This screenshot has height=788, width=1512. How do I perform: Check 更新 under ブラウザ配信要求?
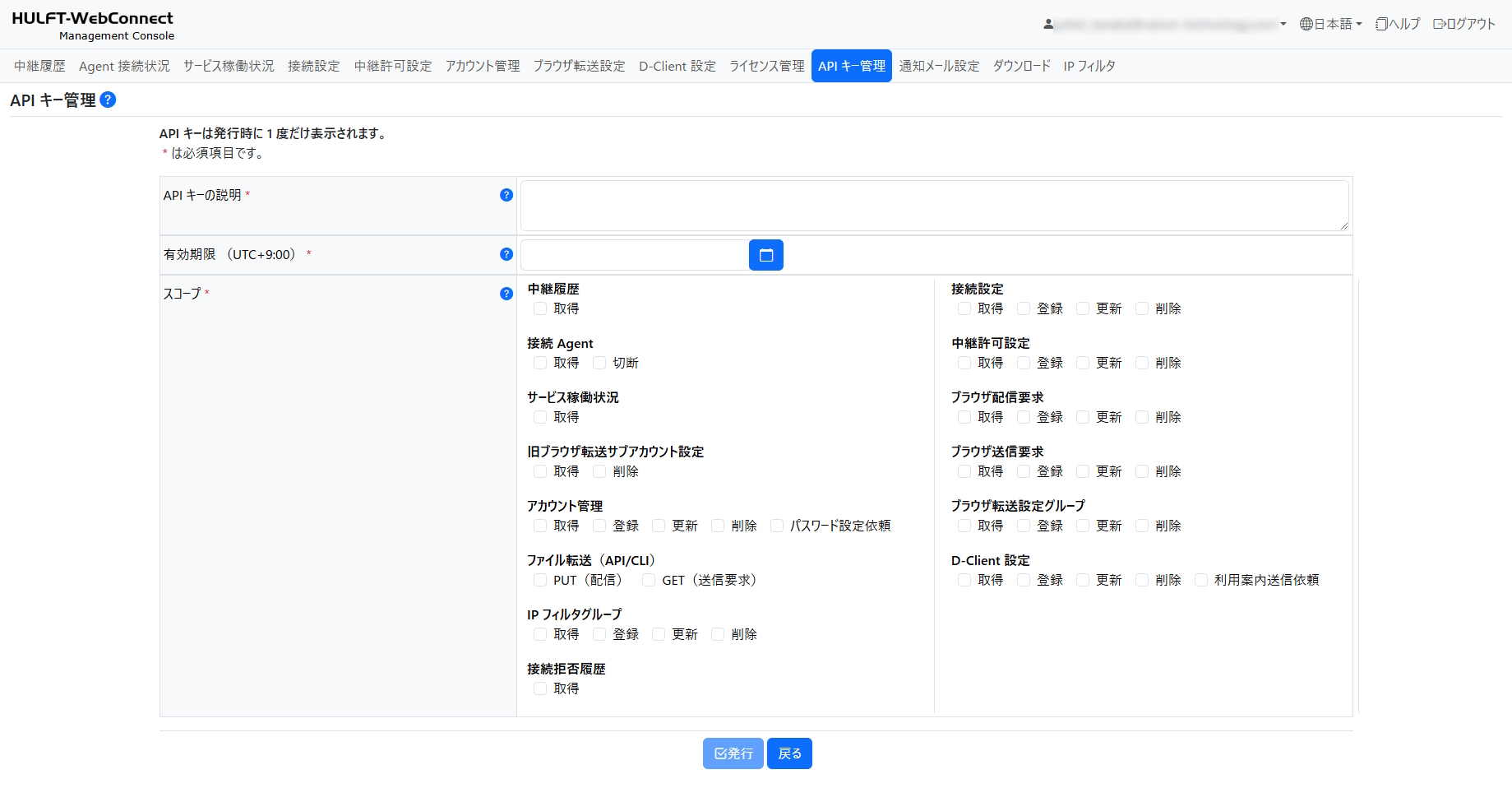pos(1083,417)
